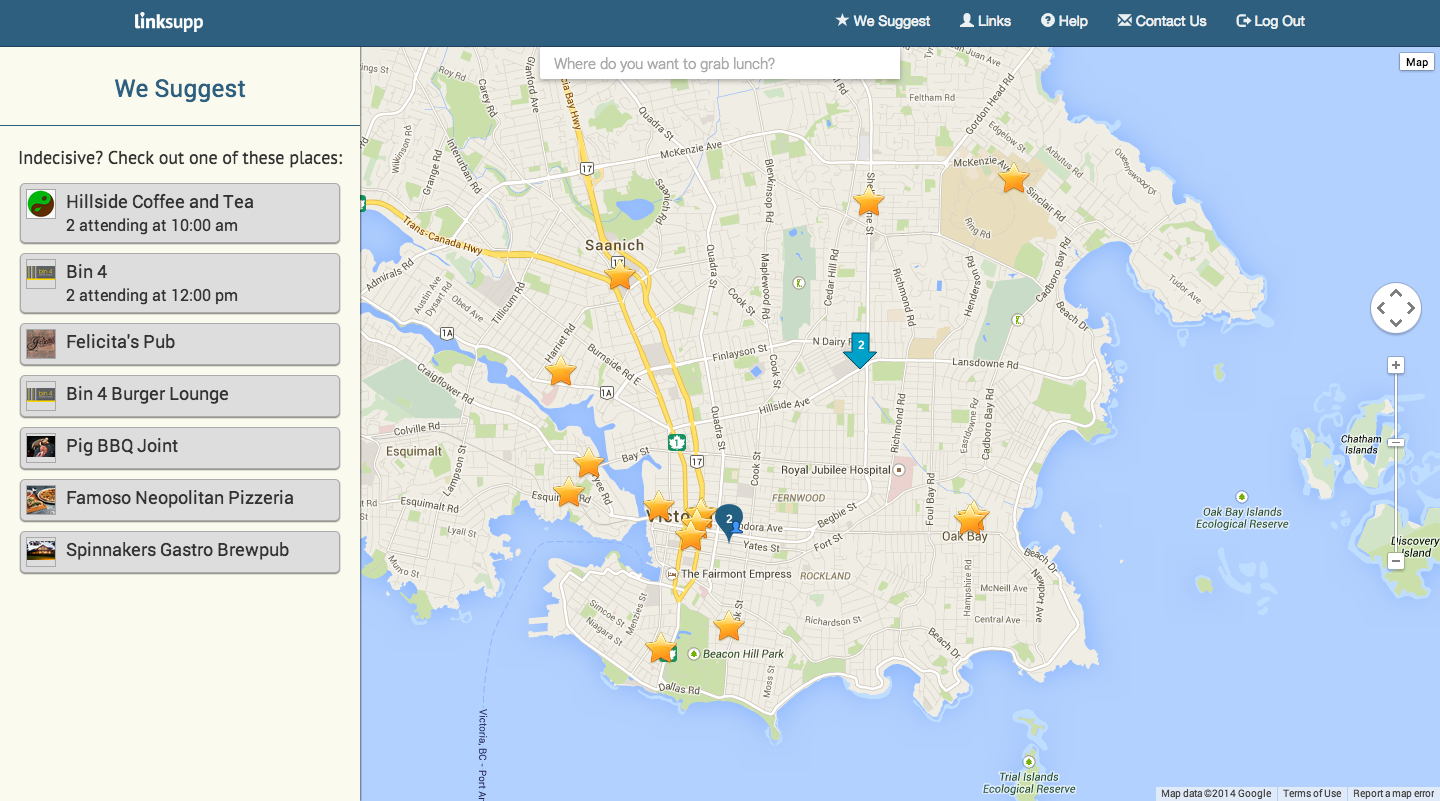Click the dark blue pin marker labeled 2
The image size is (1440, 801).
[x=729, y=522]
